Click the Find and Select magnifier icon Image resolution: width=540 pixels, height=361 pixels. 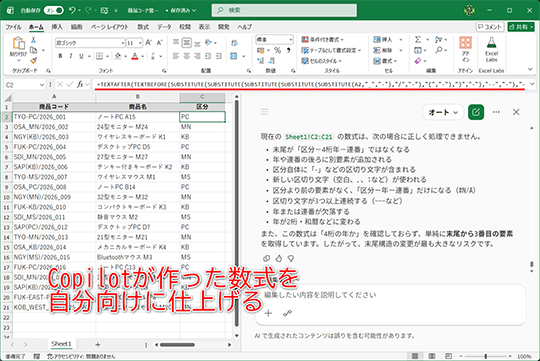(x=438, y=50)
